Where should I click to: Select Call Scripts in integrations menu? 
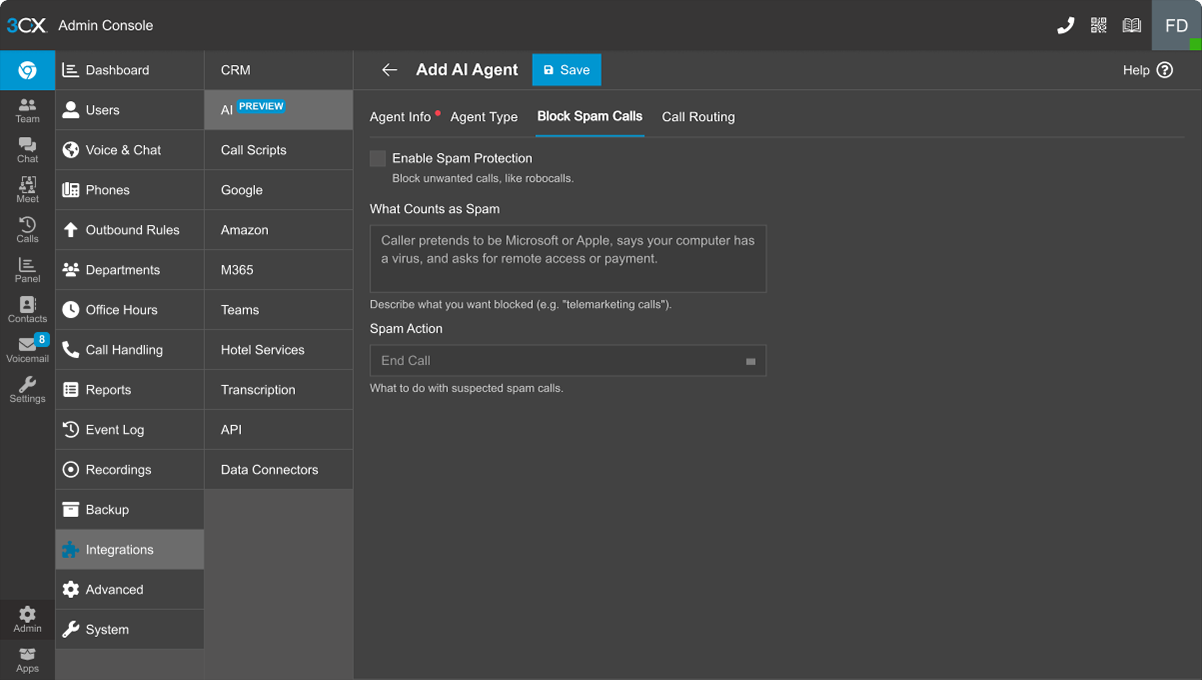tap(254, 150)
